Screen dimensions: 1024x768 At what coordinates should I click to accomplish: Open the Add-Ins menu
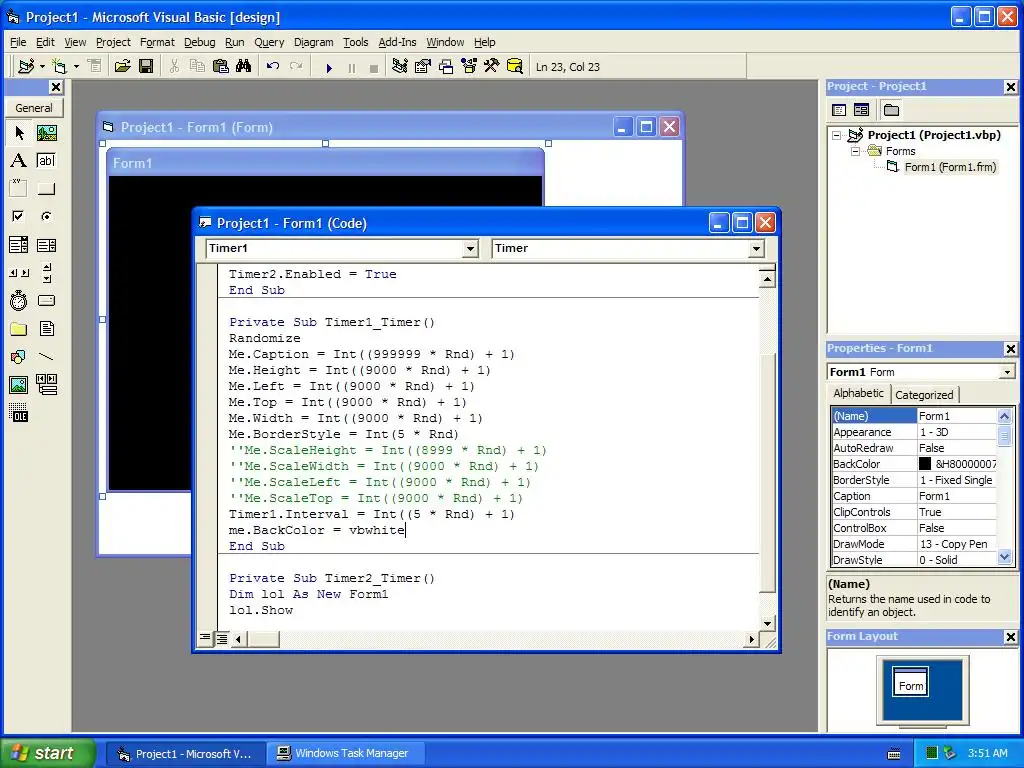point(397,42)
